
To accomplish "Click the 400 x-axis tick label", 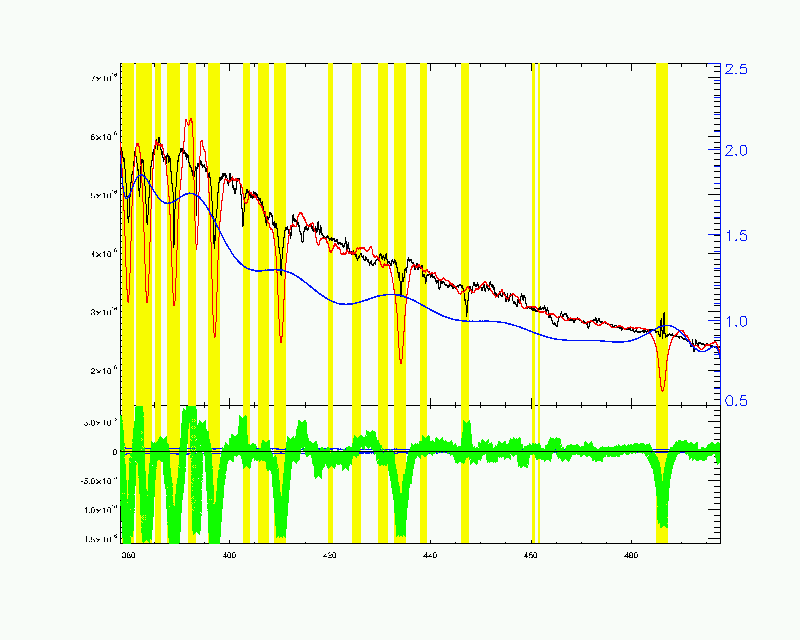I will pos(229,555).
